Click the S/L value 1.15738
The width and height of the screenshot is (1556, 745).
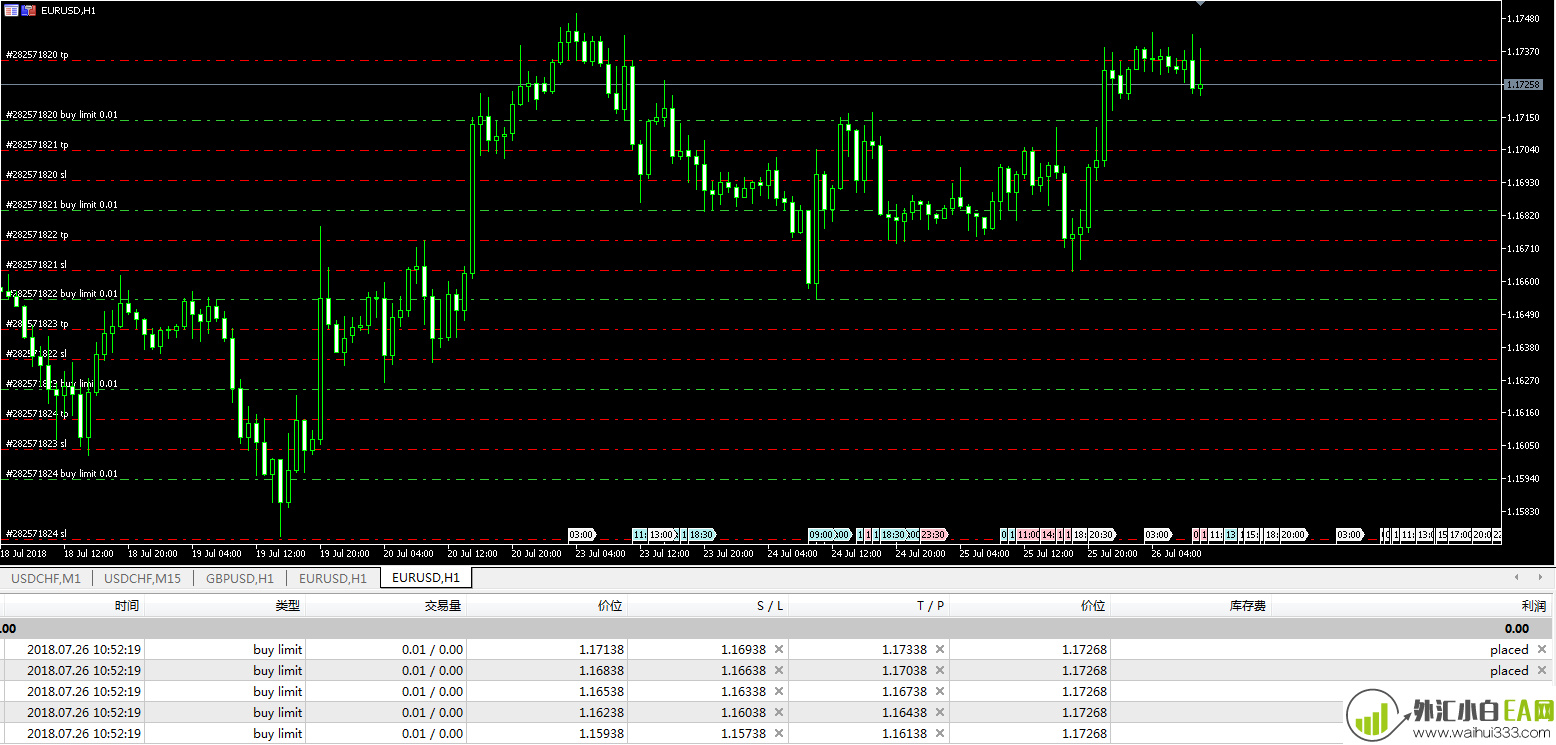[x=743, y=733]
